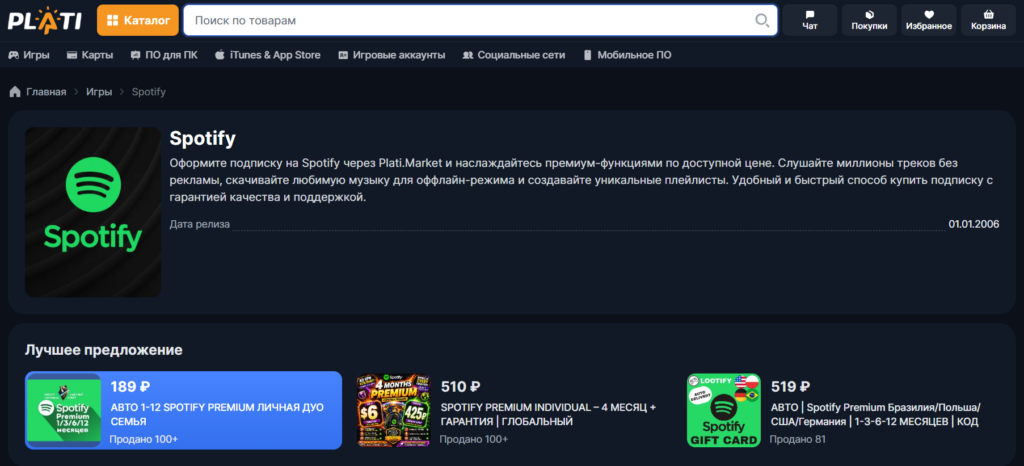Click Spotify breadcrumb text
Image resolution: width=1024 pixels, height=466 pixels.
[149, 92]
